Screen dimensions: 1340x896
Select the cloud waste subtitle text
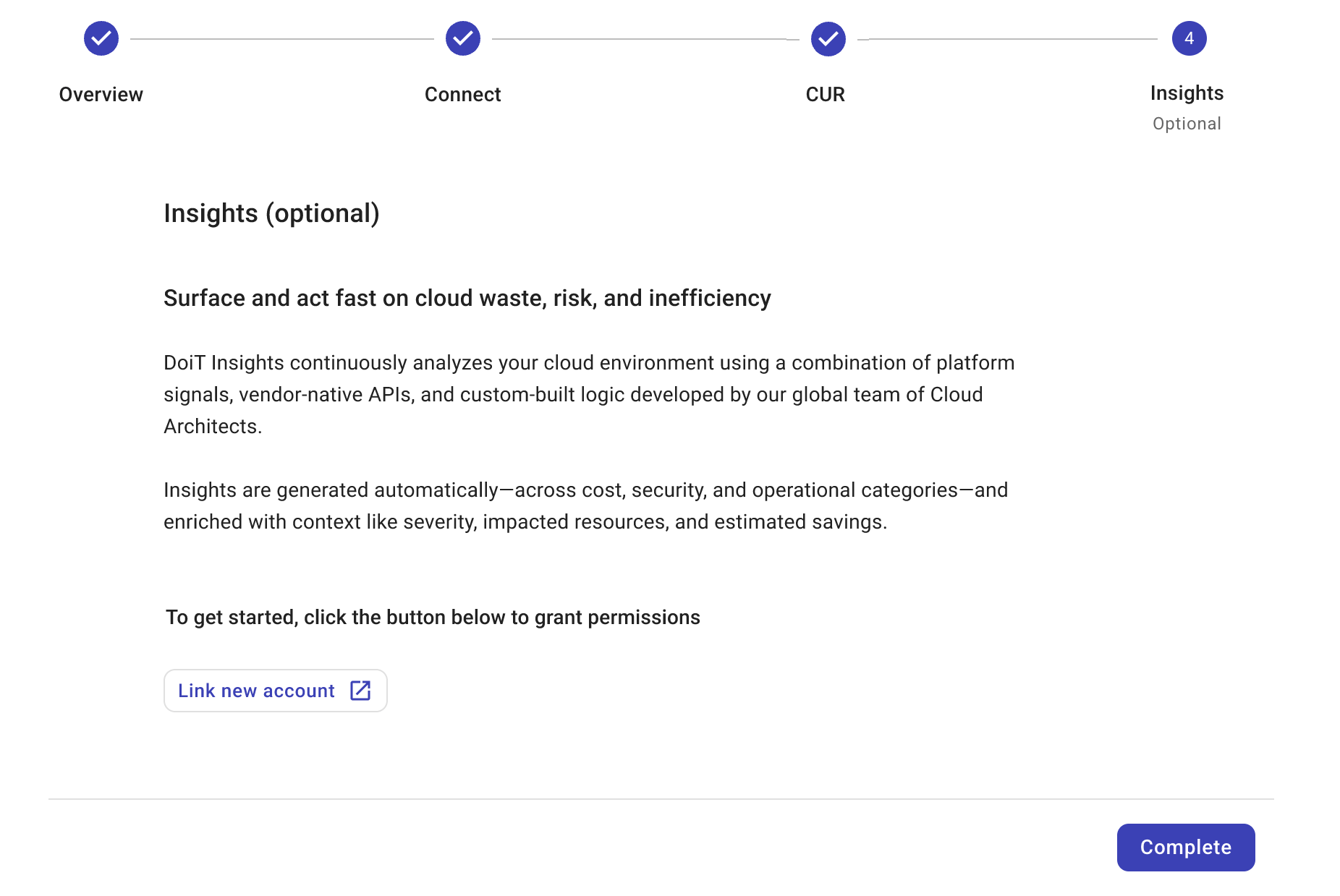[467, 297]
